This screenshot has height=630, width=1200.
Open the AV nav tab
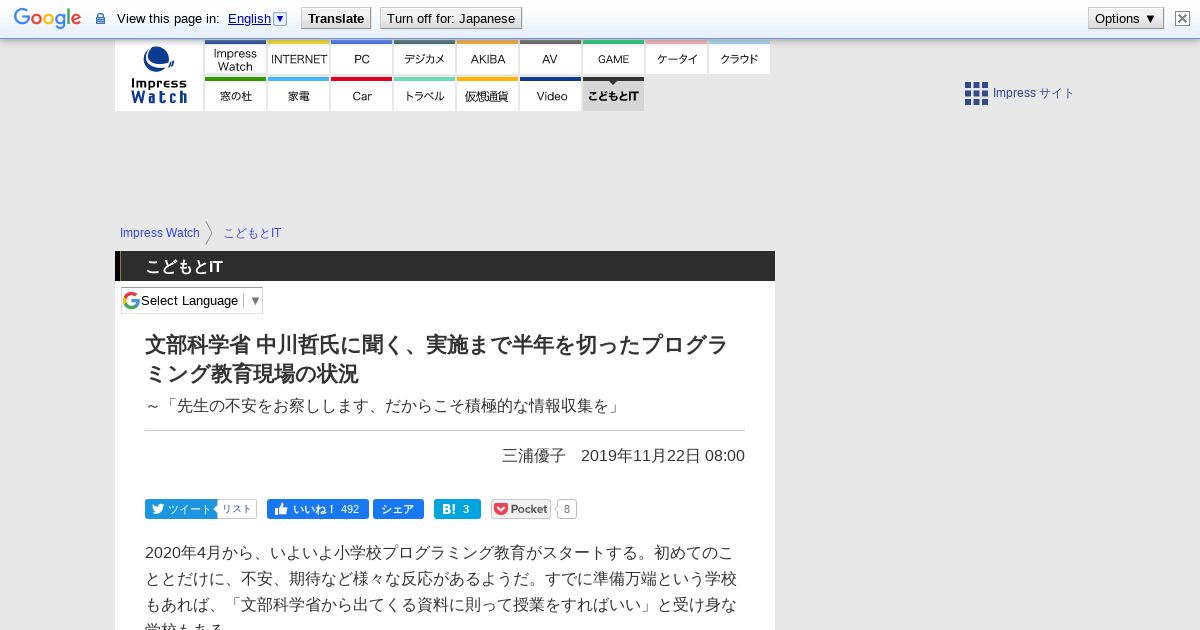[x=550, y=58]
